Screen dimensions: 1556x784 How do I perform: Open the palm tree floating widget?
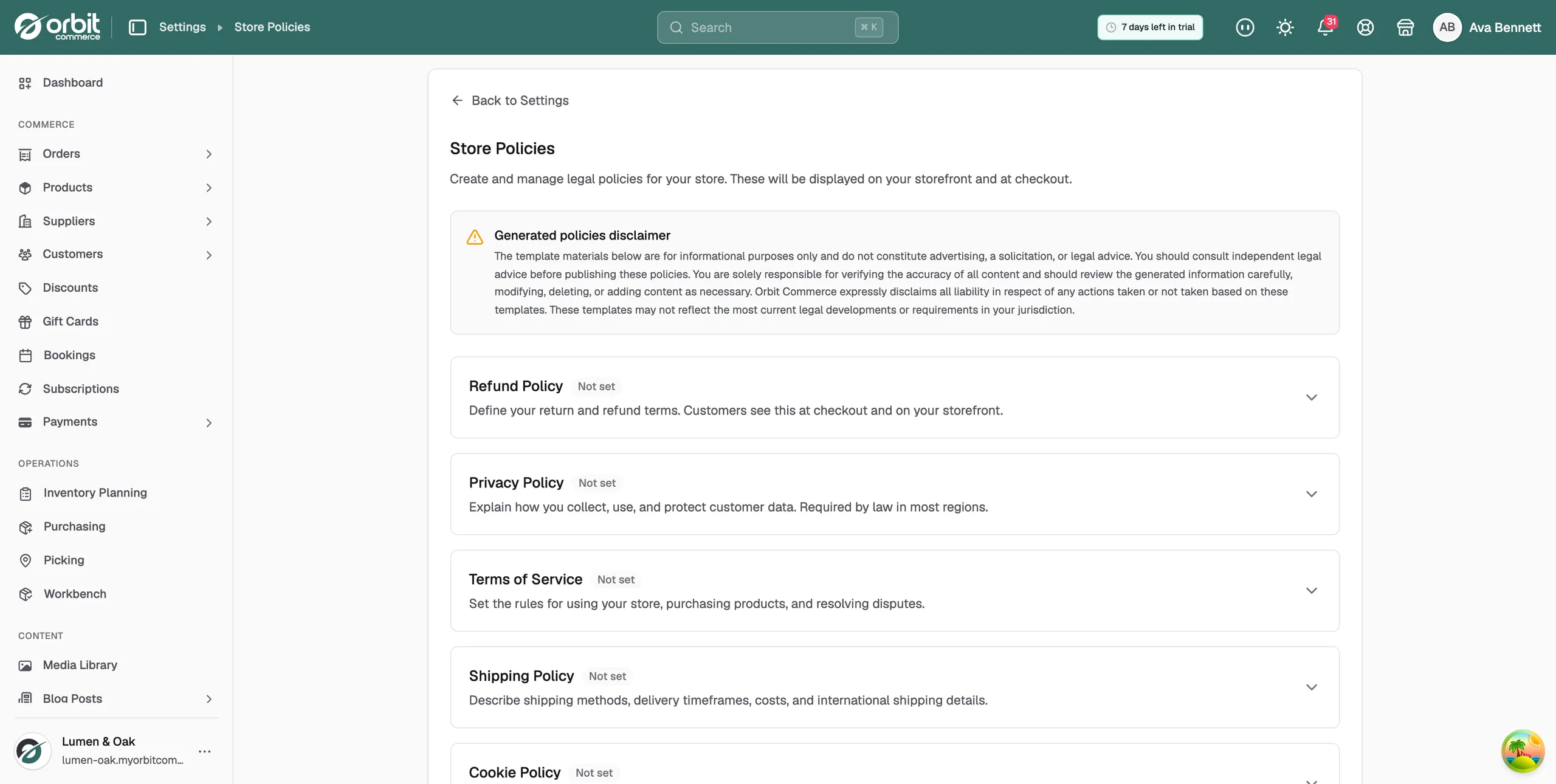[1523, 751]
